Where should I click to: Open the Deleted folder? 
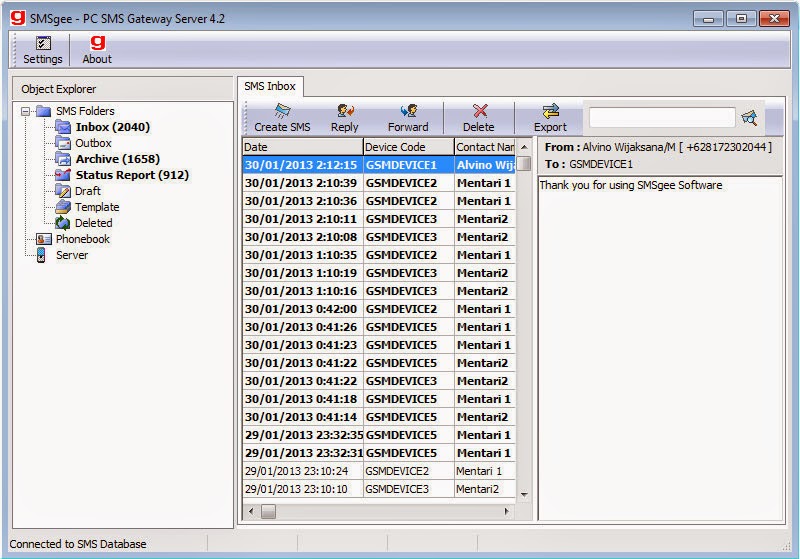(x=93, y=223)
